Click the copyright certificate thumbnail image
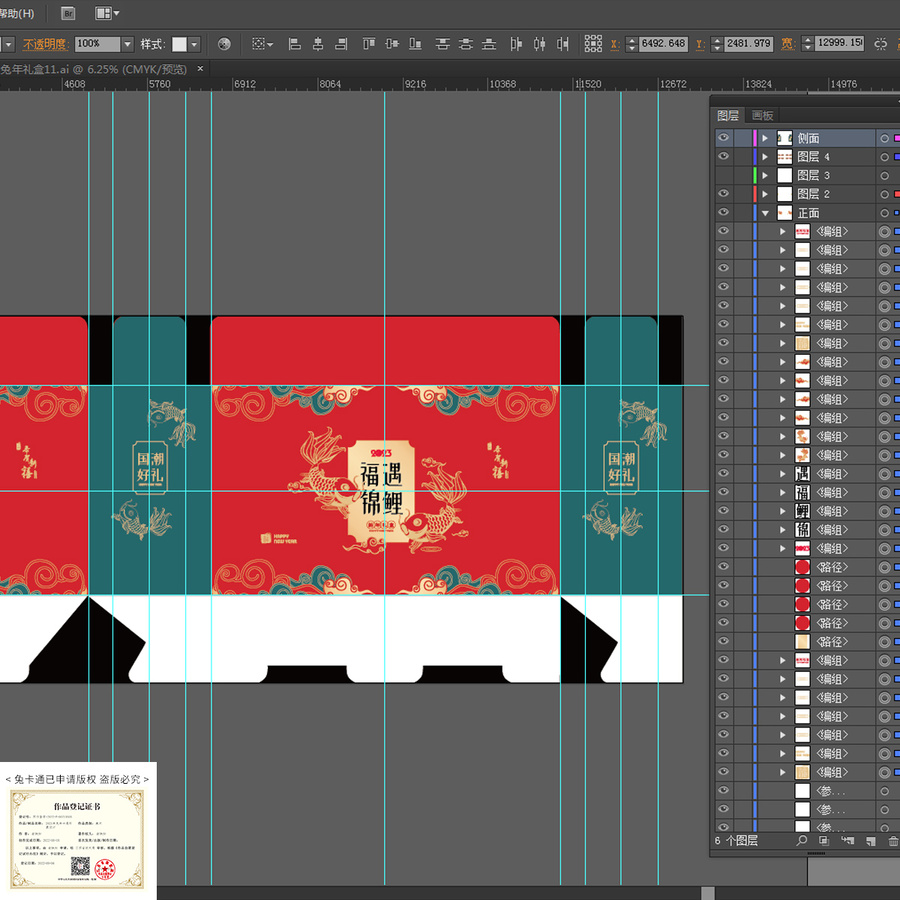This screenshot has width=900, height=900. (77, 839)
